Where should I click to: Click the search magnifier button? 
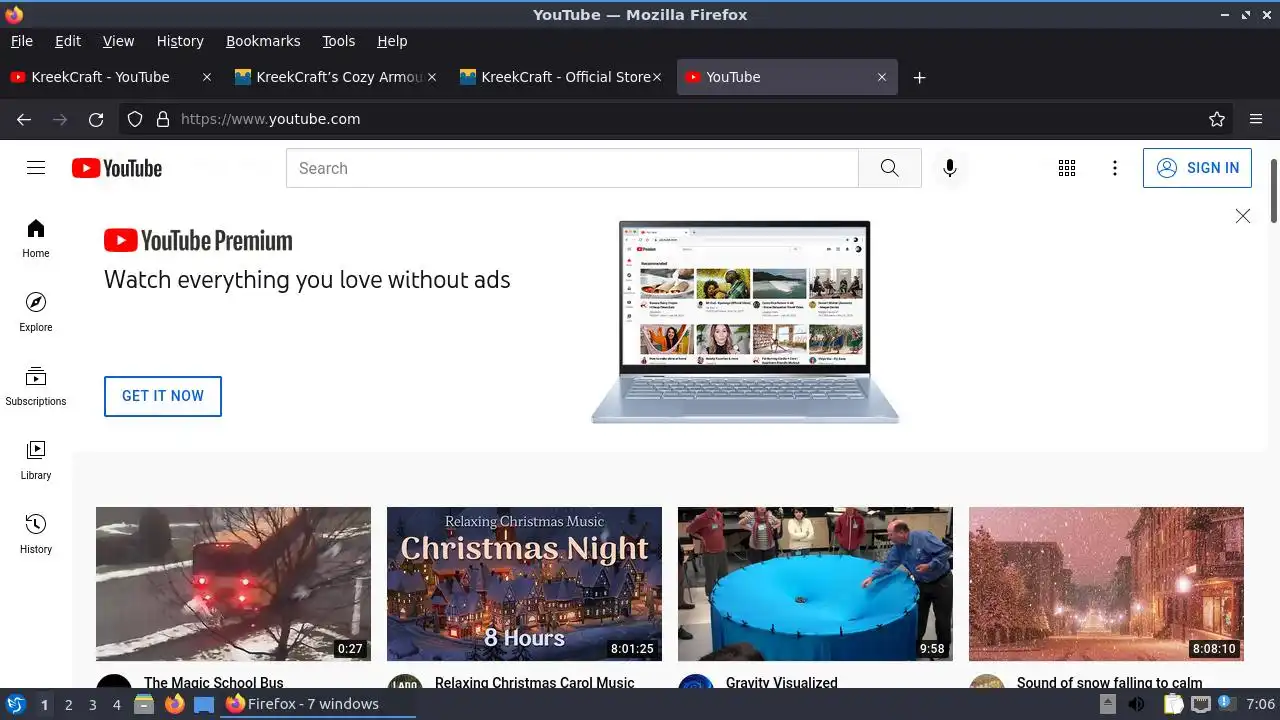click(889, 168)
